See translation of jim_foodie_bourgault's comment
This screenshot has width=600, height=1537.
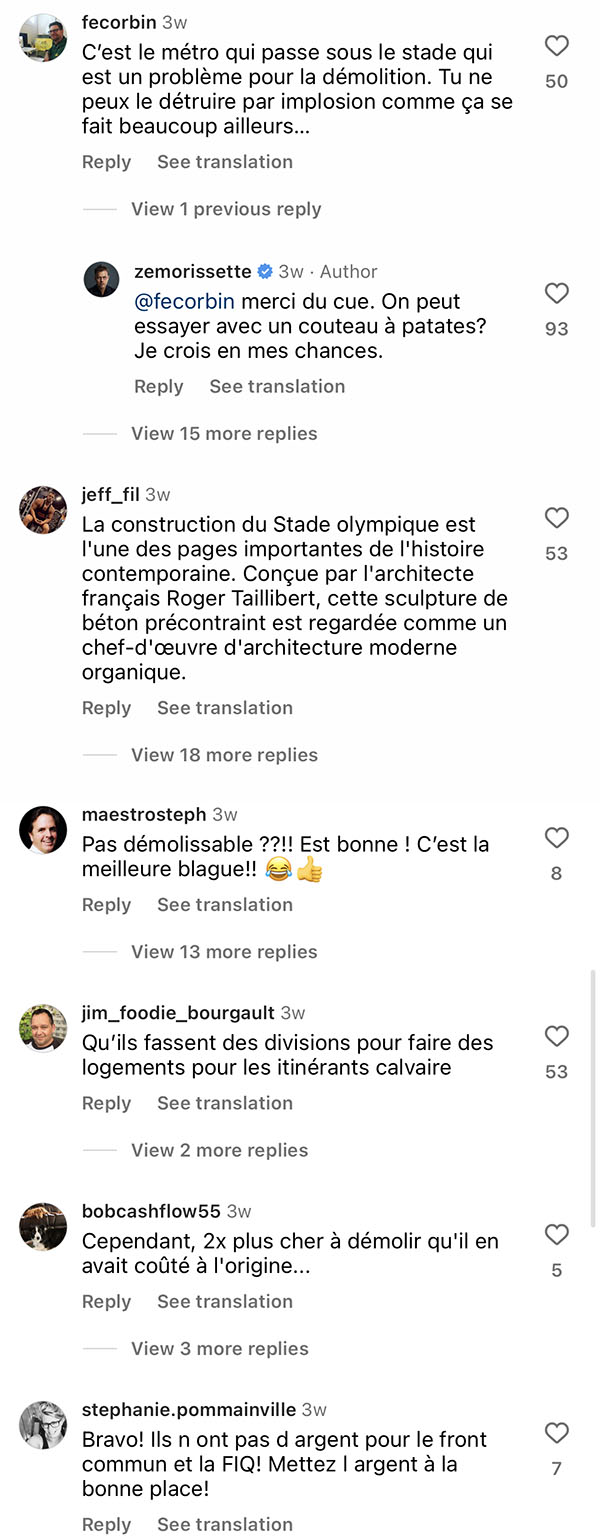(225, 1104)
